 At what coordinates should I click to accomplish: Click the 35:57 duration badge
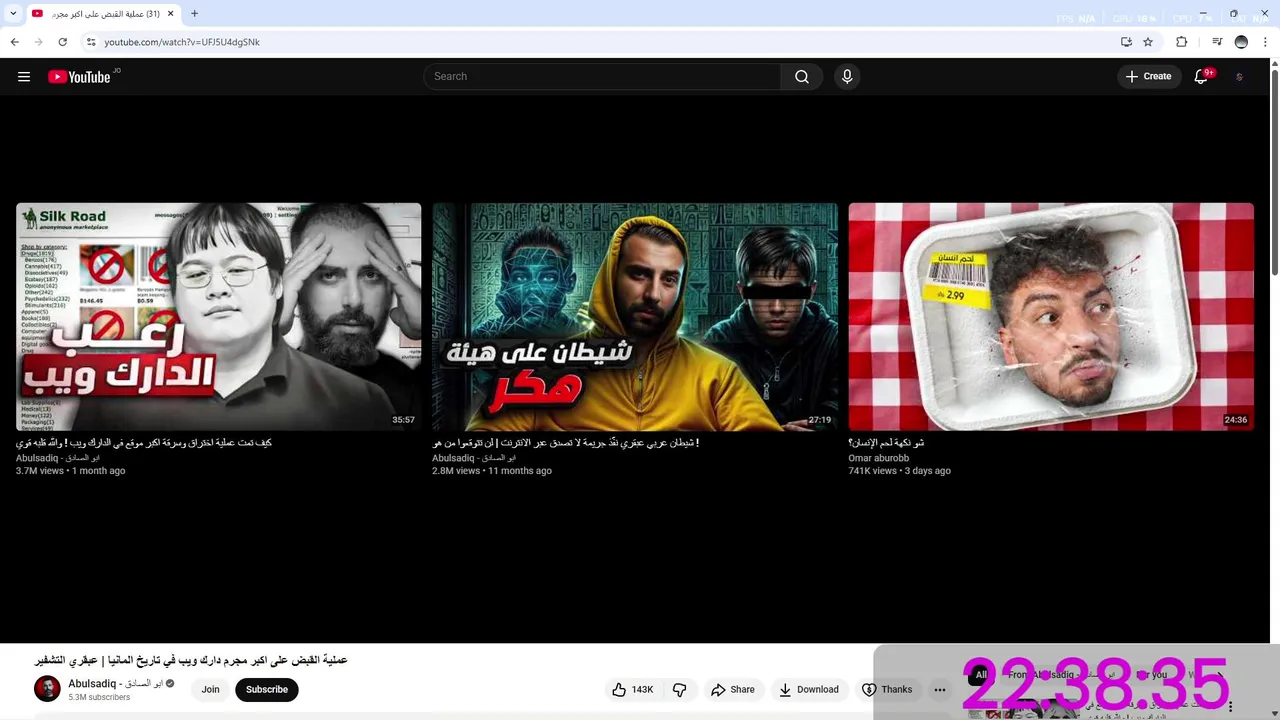[403, 420]
